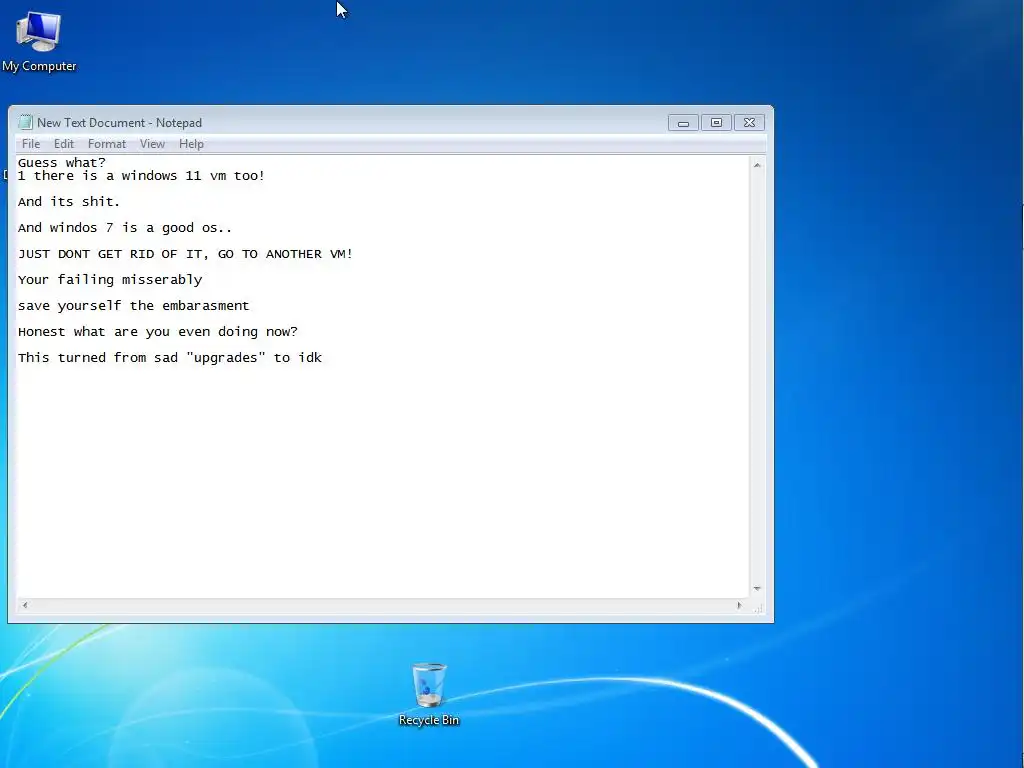1024x768 pixels.
Task: Click the horizontal scrollbar left arrow
Action: [25, 605]
